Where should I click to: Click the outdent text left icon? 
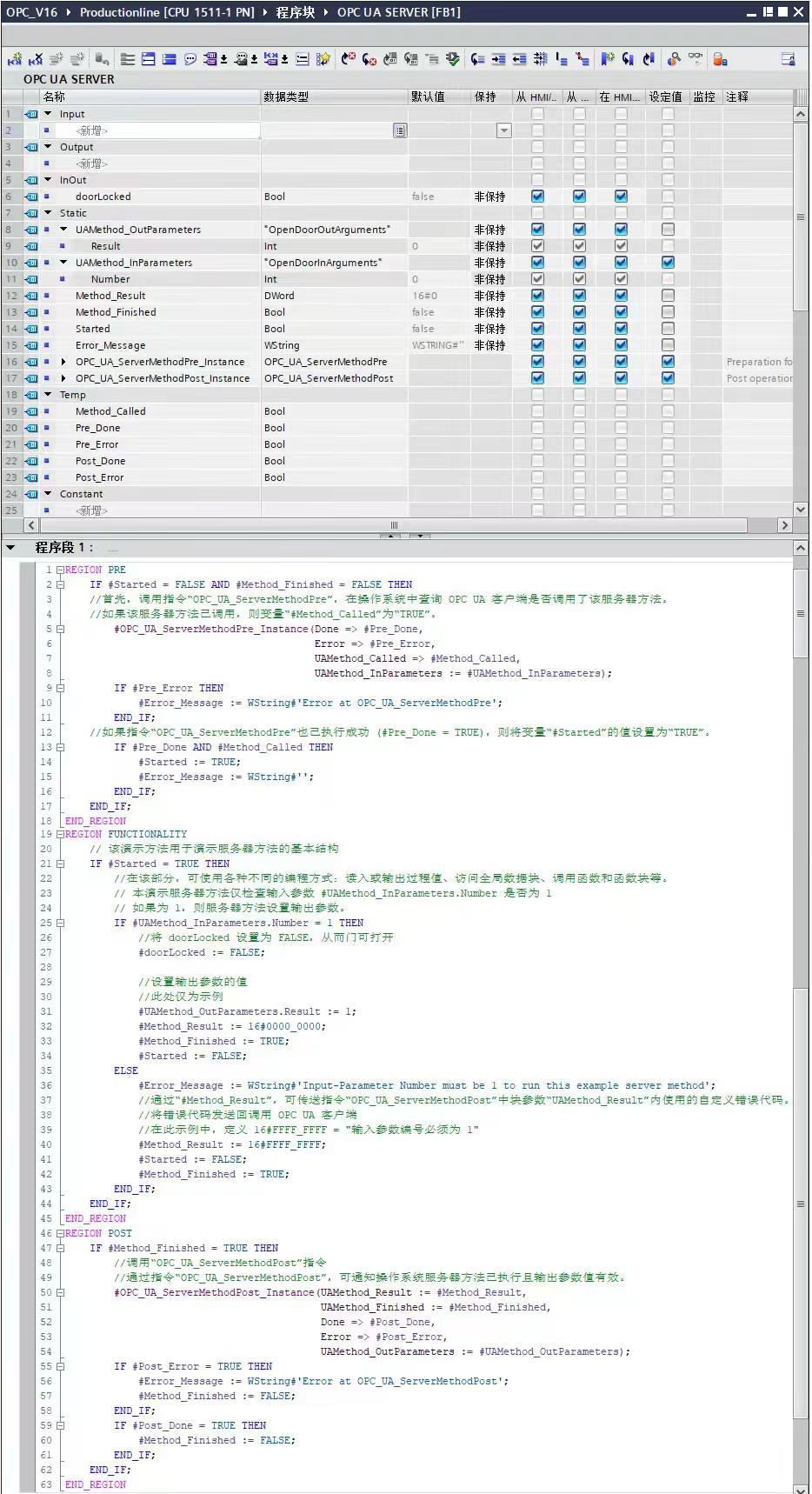[x=519, y=59]
